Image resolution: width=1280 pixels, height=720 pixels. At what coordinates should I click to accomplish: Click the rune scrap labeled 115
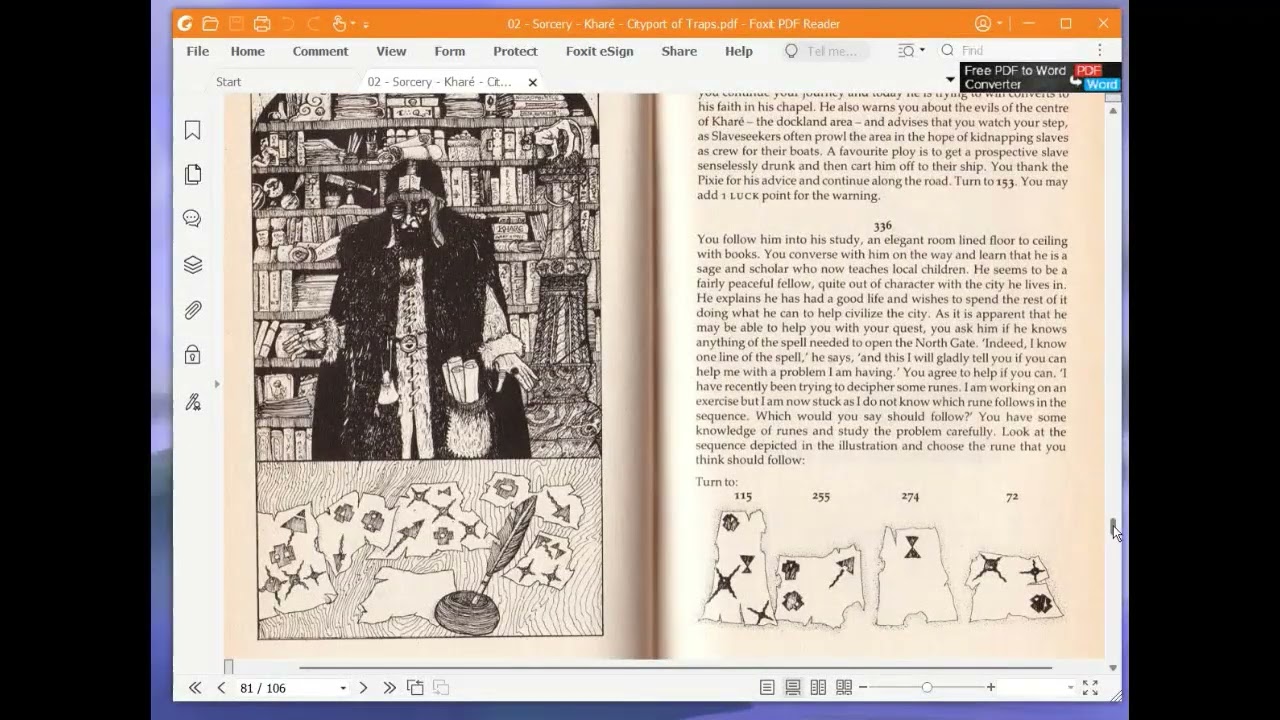737,566
